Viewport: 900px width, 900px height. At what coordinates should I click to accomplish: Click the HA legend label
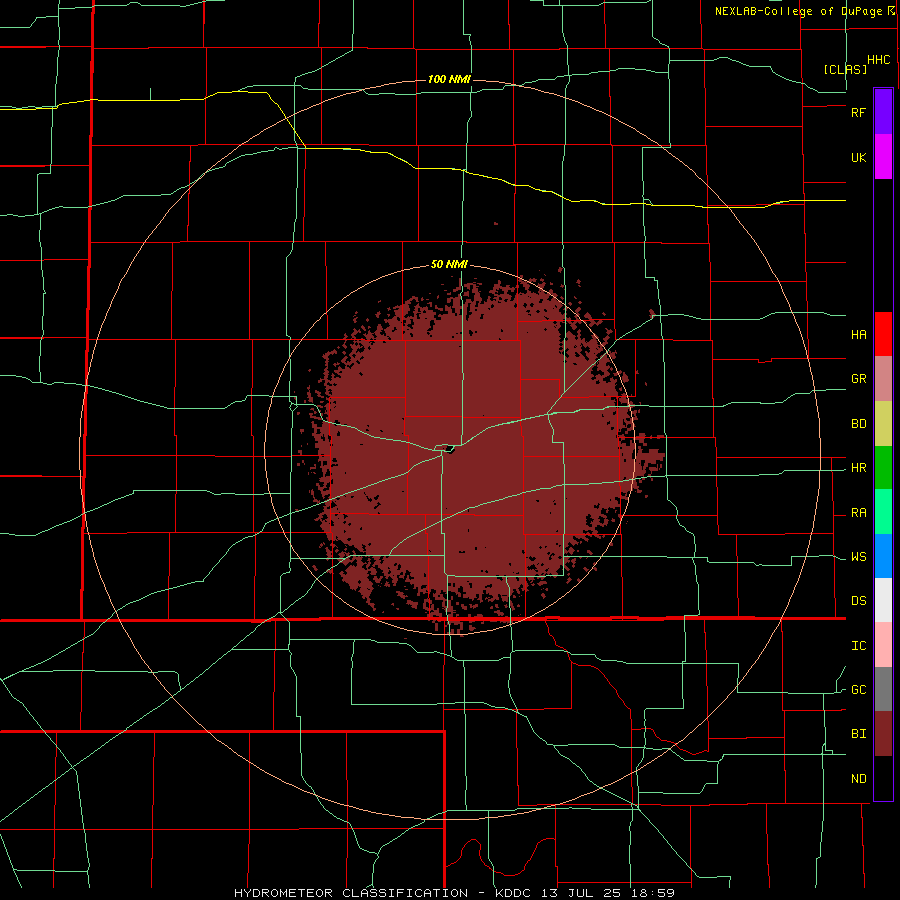click(858, 334)
